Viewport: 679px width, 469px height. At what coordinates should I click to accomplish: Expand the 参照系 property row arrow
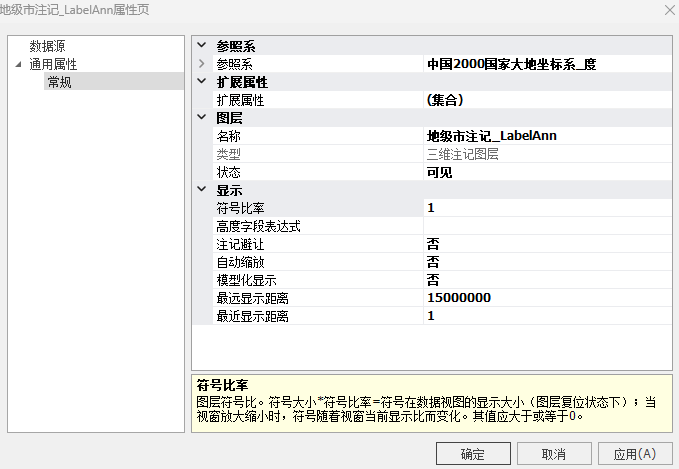click(x=202, y=64)
